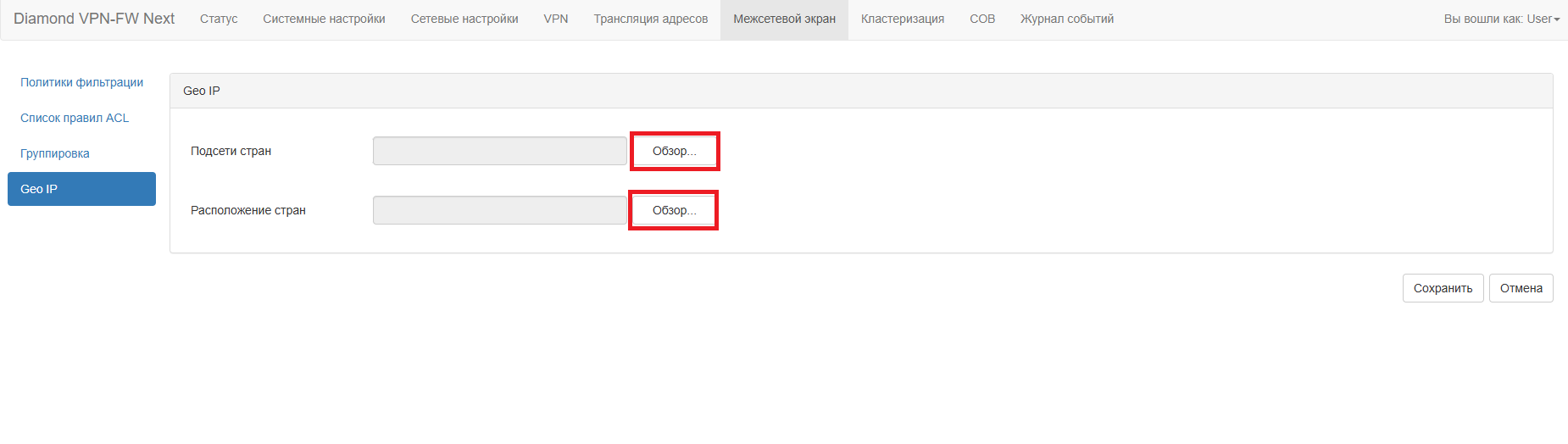Open Системные настройки menu

pos(324,19)
